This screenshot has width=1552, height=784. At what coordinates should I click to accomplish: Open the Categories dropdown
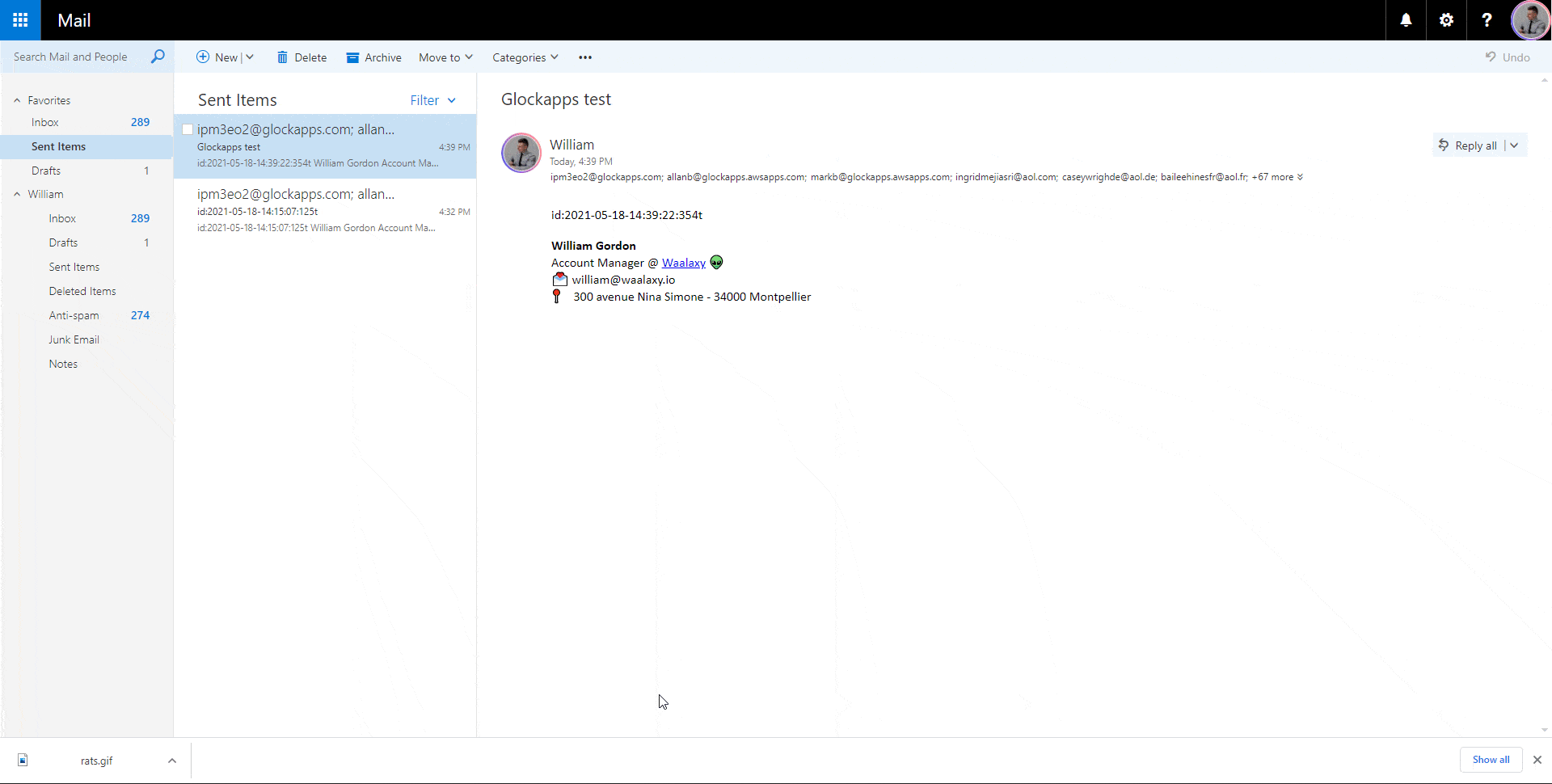pyautogui.click(x=525, y=57)
